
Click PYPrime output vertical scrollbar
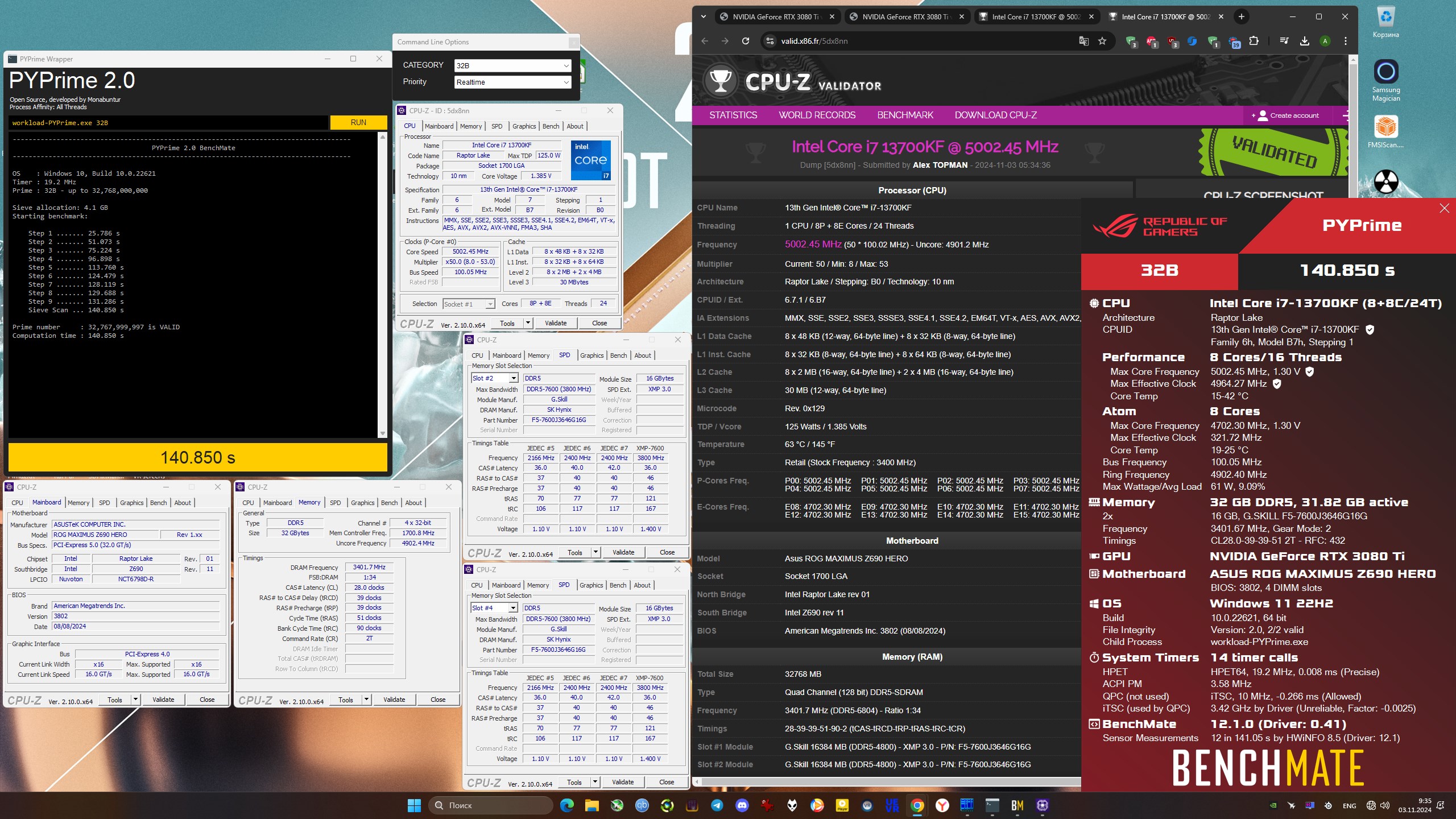pyautogui.click(x=382, y=284)
